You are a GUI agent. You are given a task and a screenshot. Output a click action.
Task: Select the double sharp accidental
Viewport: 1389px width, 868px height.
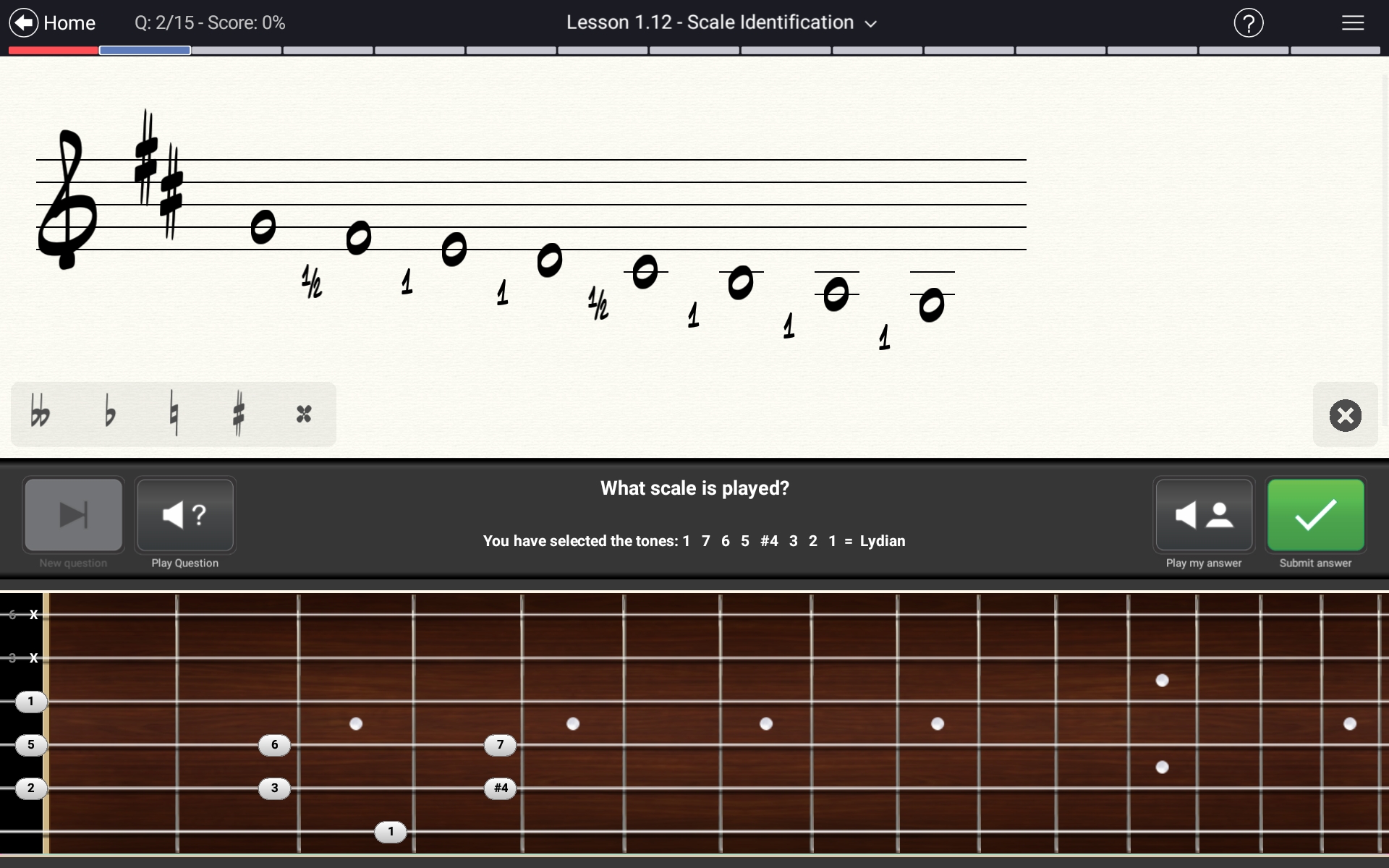[304, 414]
